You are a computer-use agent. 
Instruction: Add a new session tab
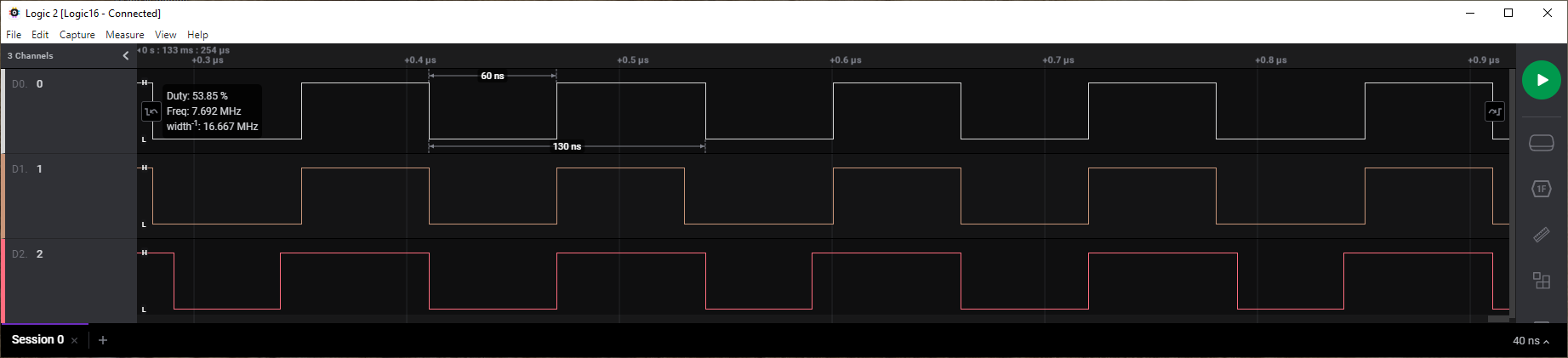[103, 340]
